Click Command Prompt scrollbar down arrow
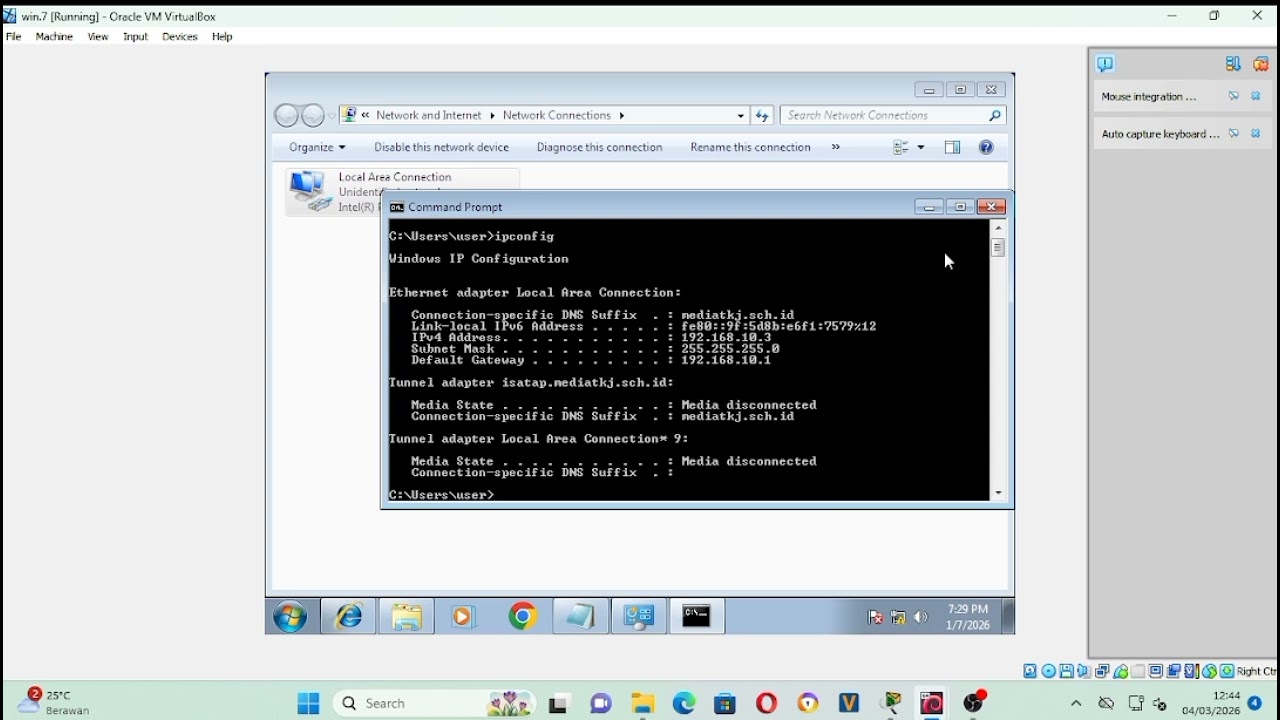The width and height of the screenshot is (1280, 720). click(999, 494)
